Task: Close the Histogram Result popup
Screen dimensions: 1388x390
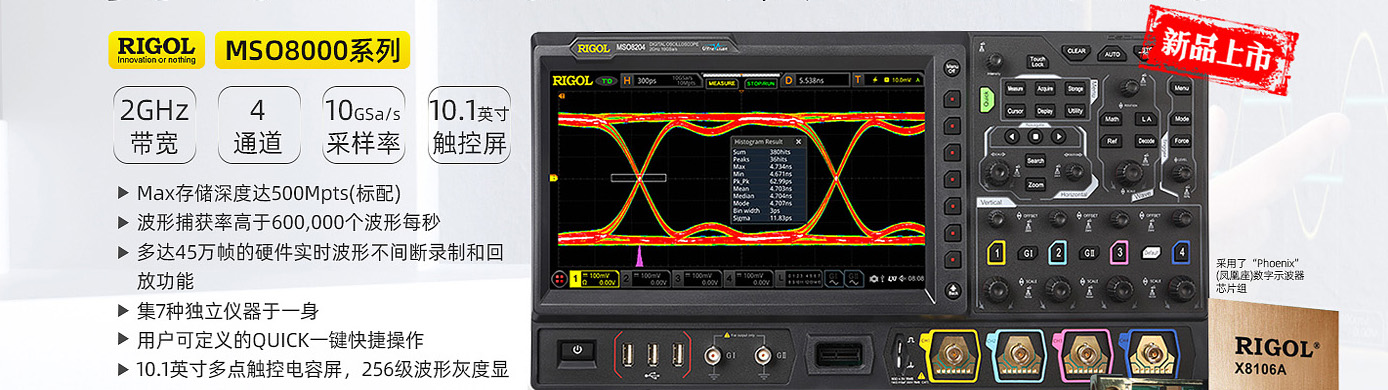Action: (798, 141)
